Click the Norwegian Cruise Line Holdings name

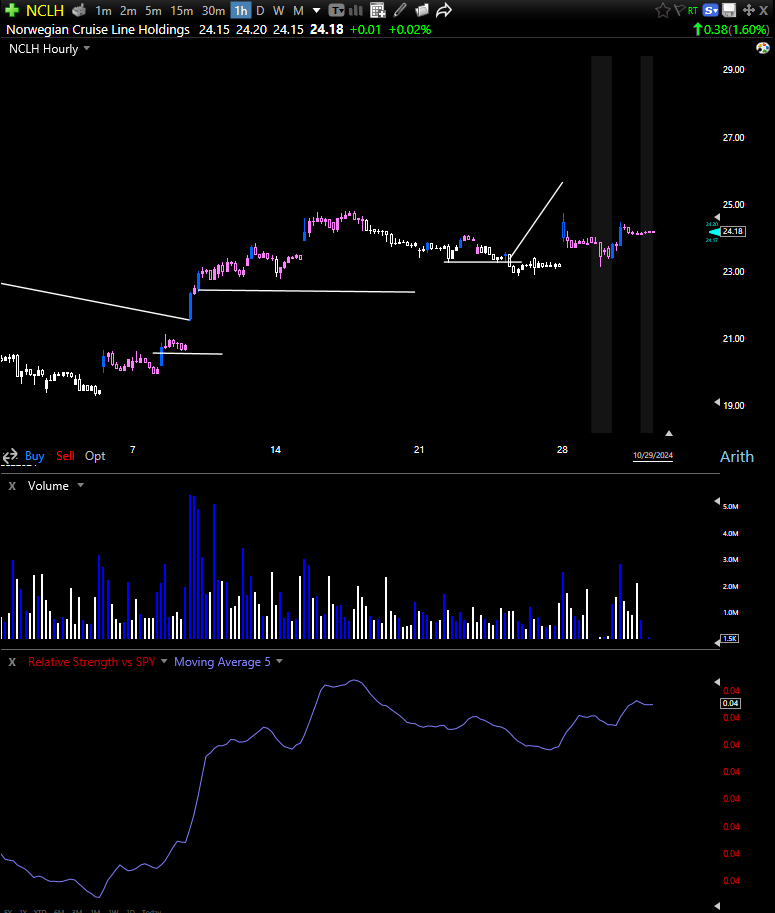[x=98, y=30]
